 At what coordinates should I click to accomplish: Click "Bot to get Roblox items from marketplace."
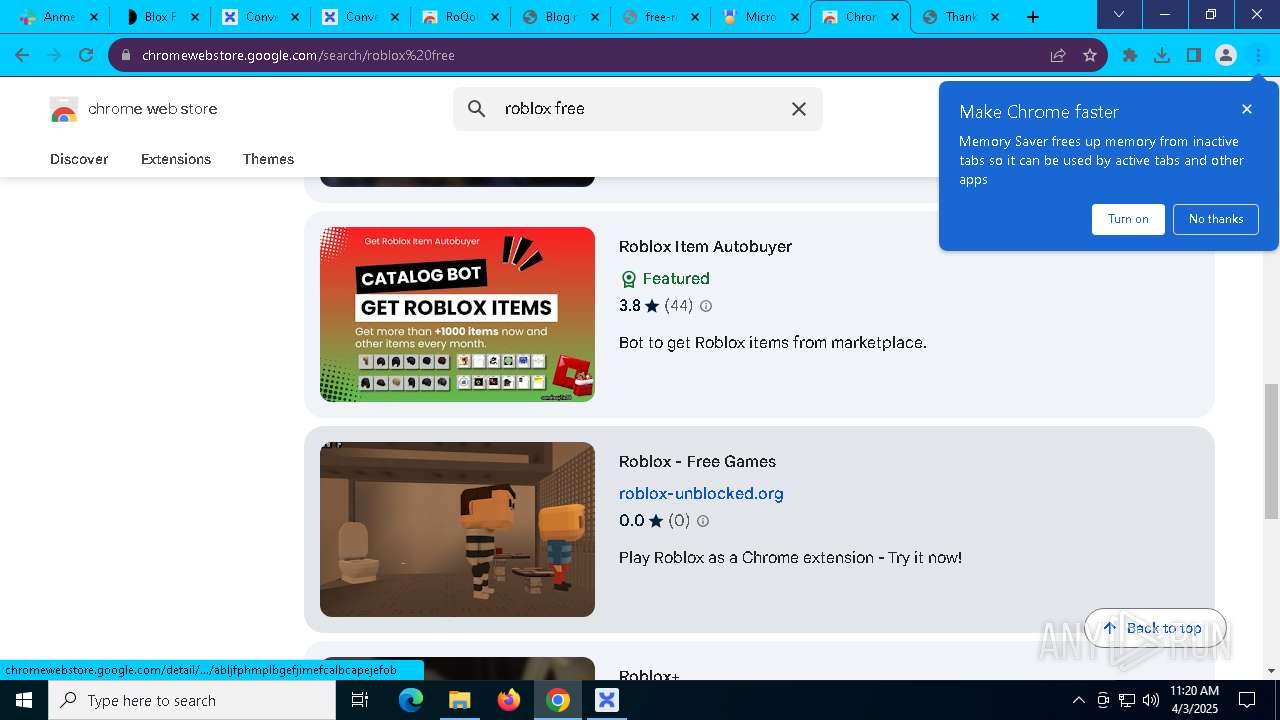click(x=773, y=342)
